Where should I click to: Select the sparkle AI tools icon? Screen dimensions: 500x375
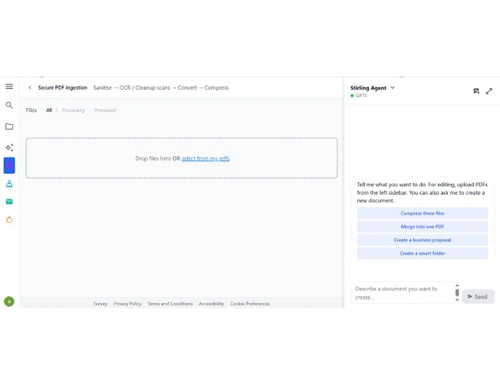pos(9,147)
